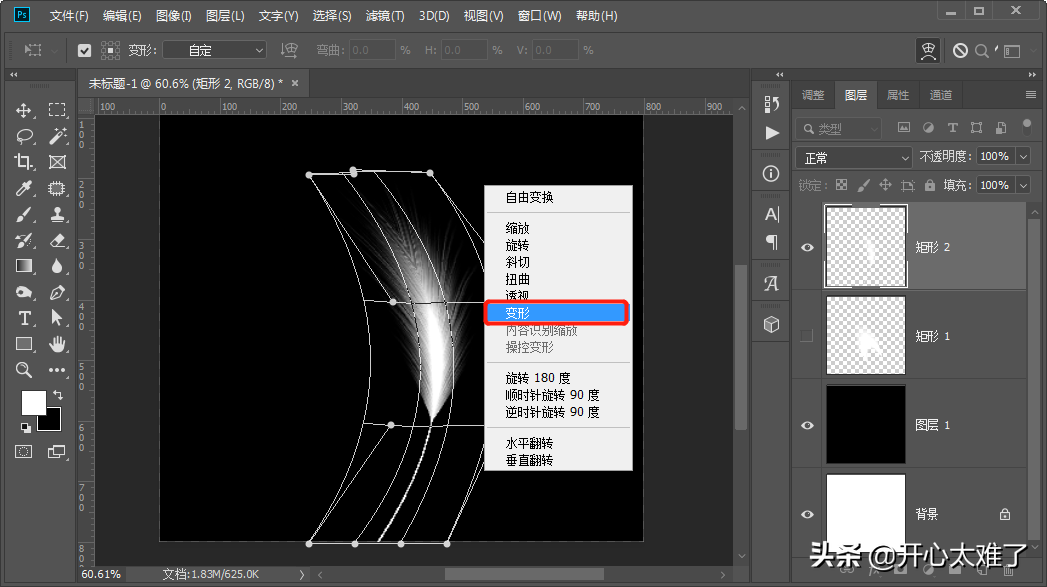The height and width of the screenshot is (587, 1047).
Task: Hide the 矩形 2 layer
Action: point(807,247)
